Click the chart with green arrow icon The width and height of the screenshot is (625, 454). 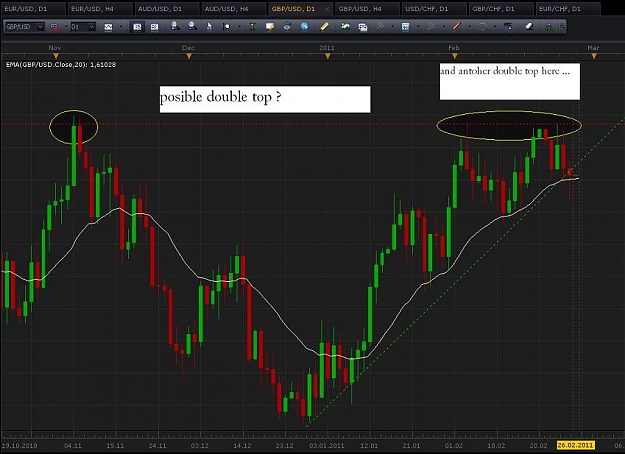click(406, 27)
